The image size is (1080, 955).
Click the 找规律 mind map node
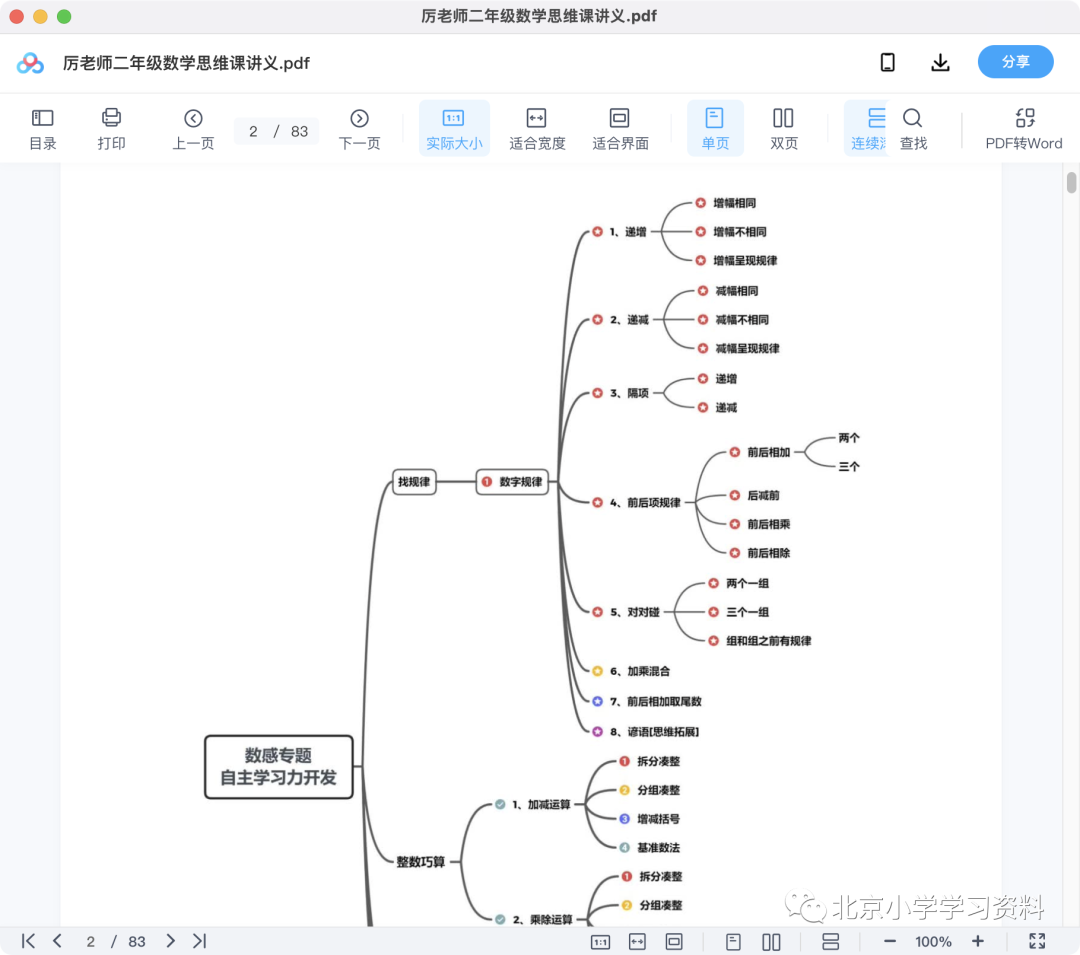414,481
